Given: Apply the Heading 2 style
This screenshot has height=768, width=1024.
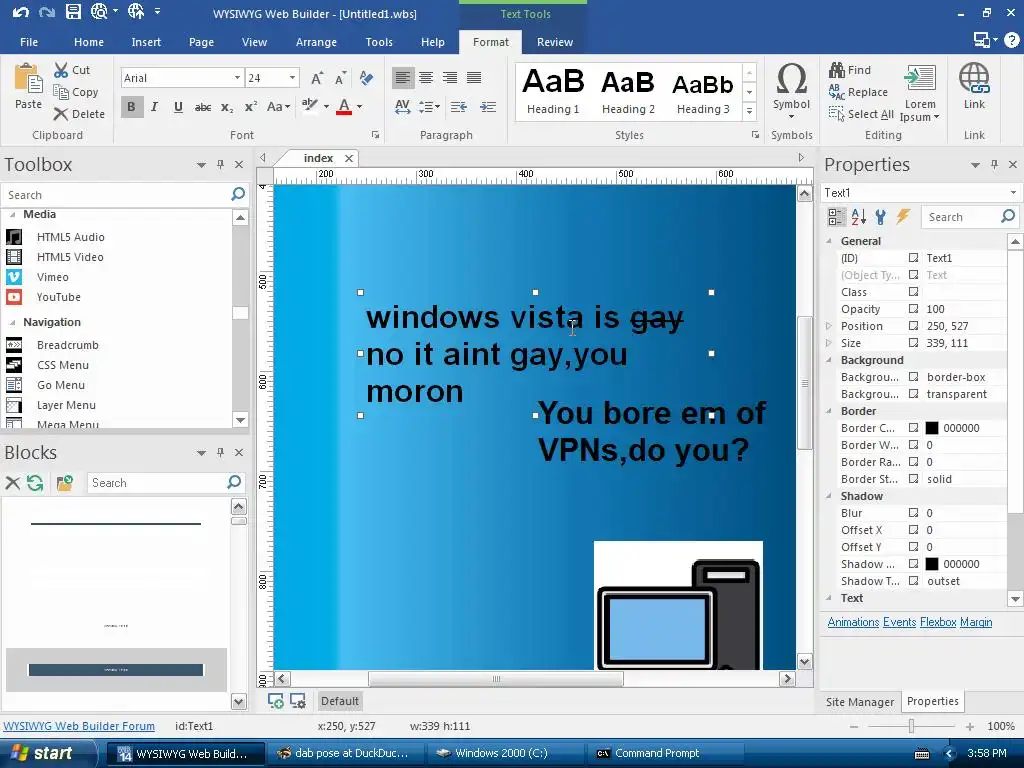Looking at the screenshot, I should (x=628, y=91).
